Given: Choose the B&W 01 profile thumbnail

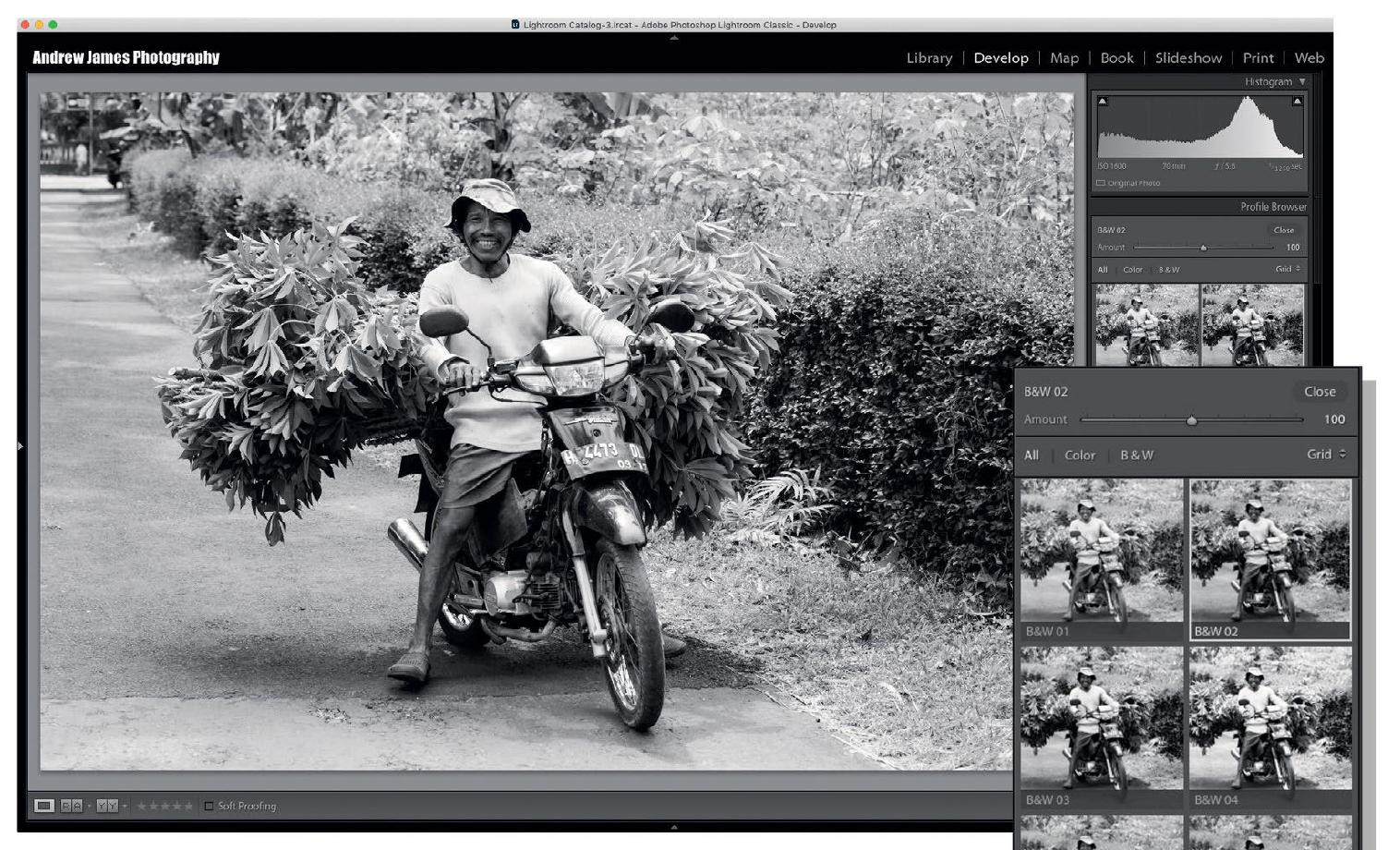Looking at the screenshot, I should (x=1102, y=559).
